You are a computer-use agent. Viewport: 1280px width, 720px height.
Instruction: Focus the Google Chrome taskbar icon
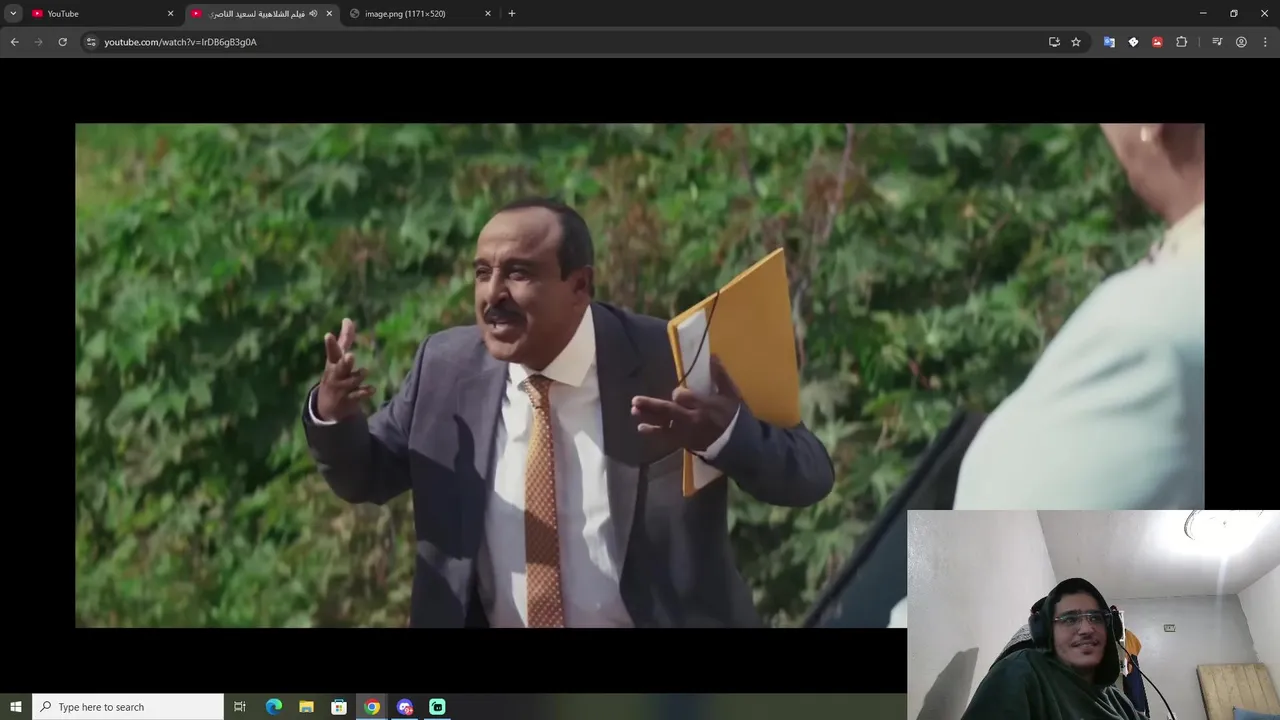(x=372, y=707)
